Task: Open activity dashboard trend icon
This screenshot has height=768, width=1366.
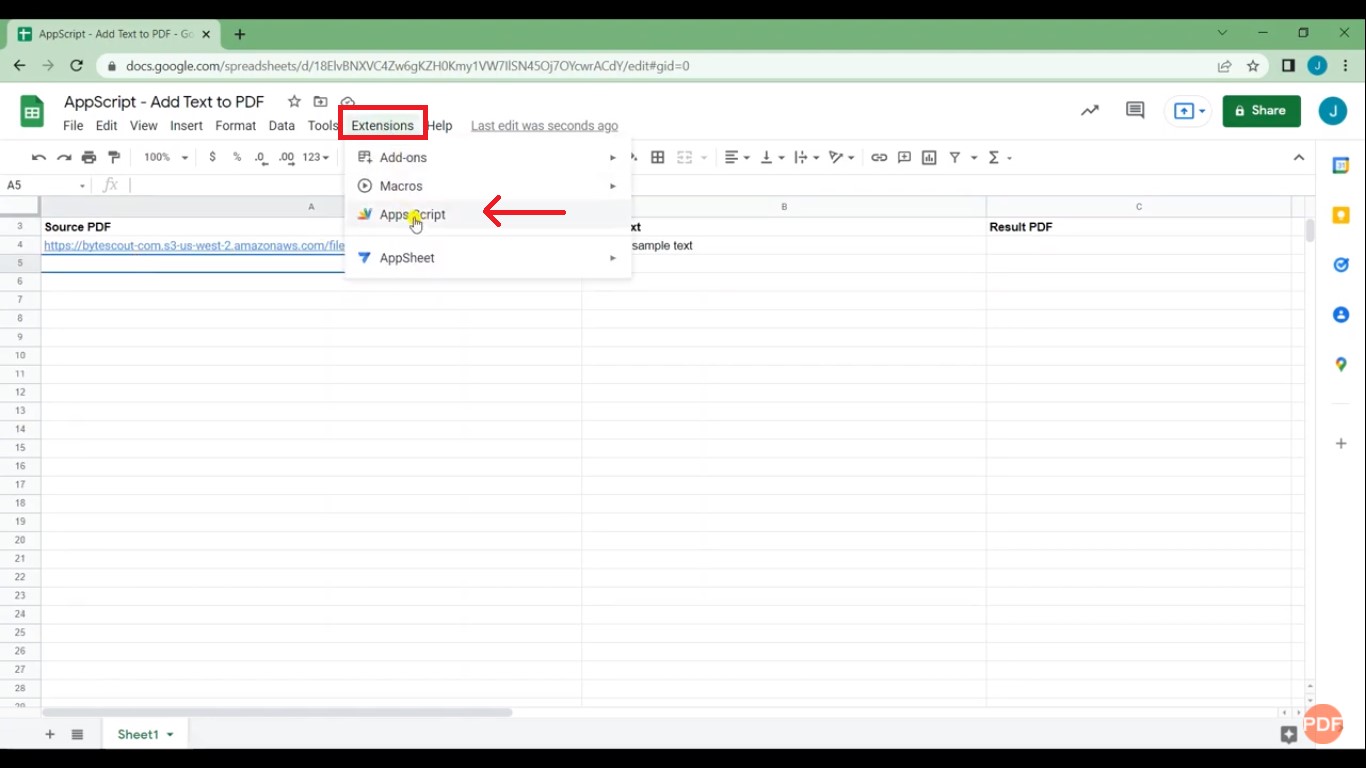Action: pyautogui.click(x=1090, y=111)
